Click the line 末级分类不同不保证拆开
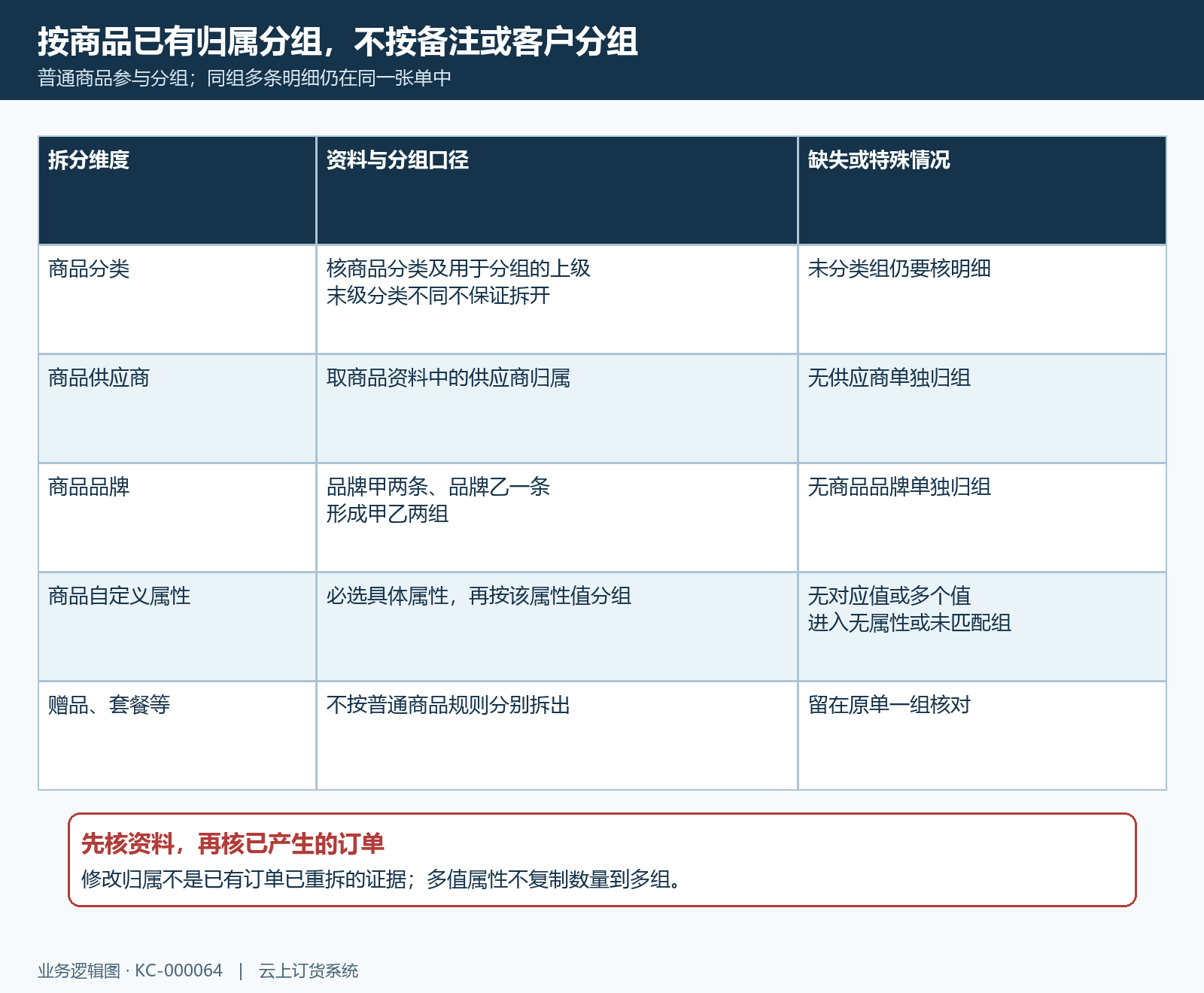Viewport: 1204px width, 993px height. (438, 296)
